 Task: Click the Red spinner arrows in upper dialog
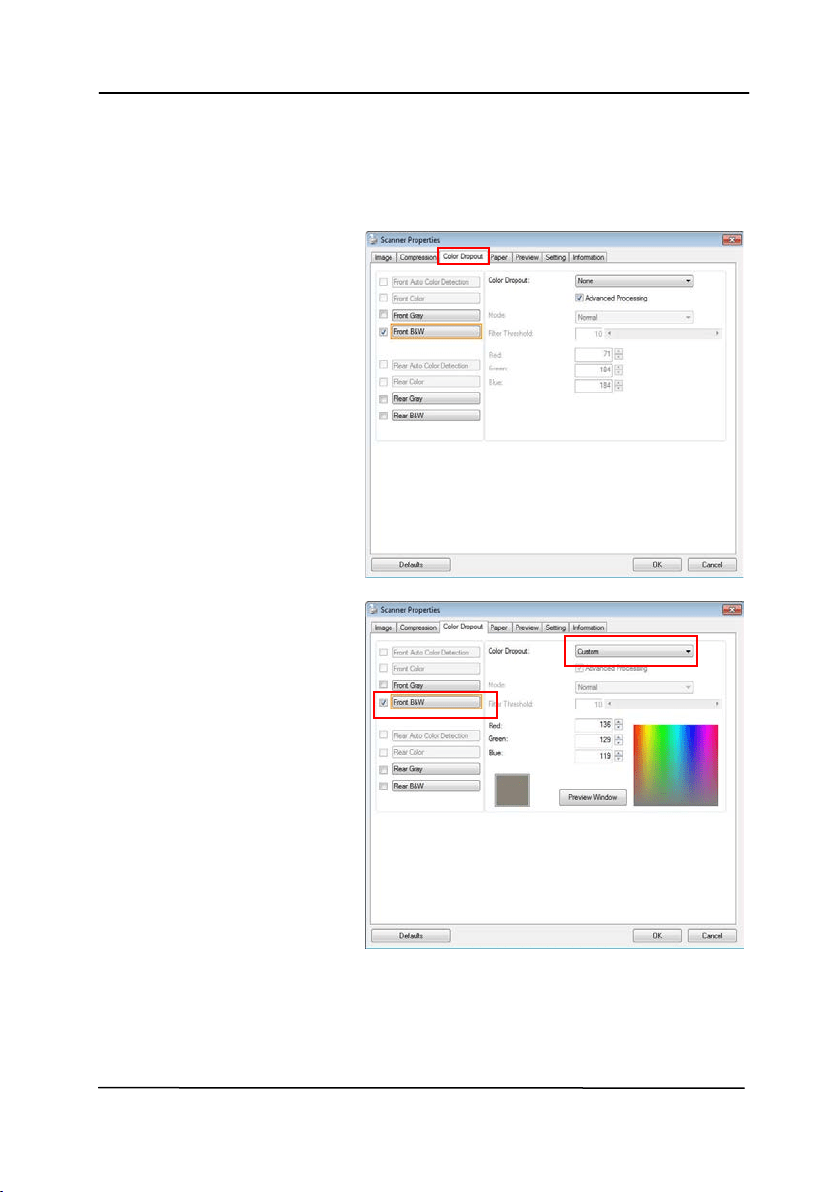tap(619, 354)
